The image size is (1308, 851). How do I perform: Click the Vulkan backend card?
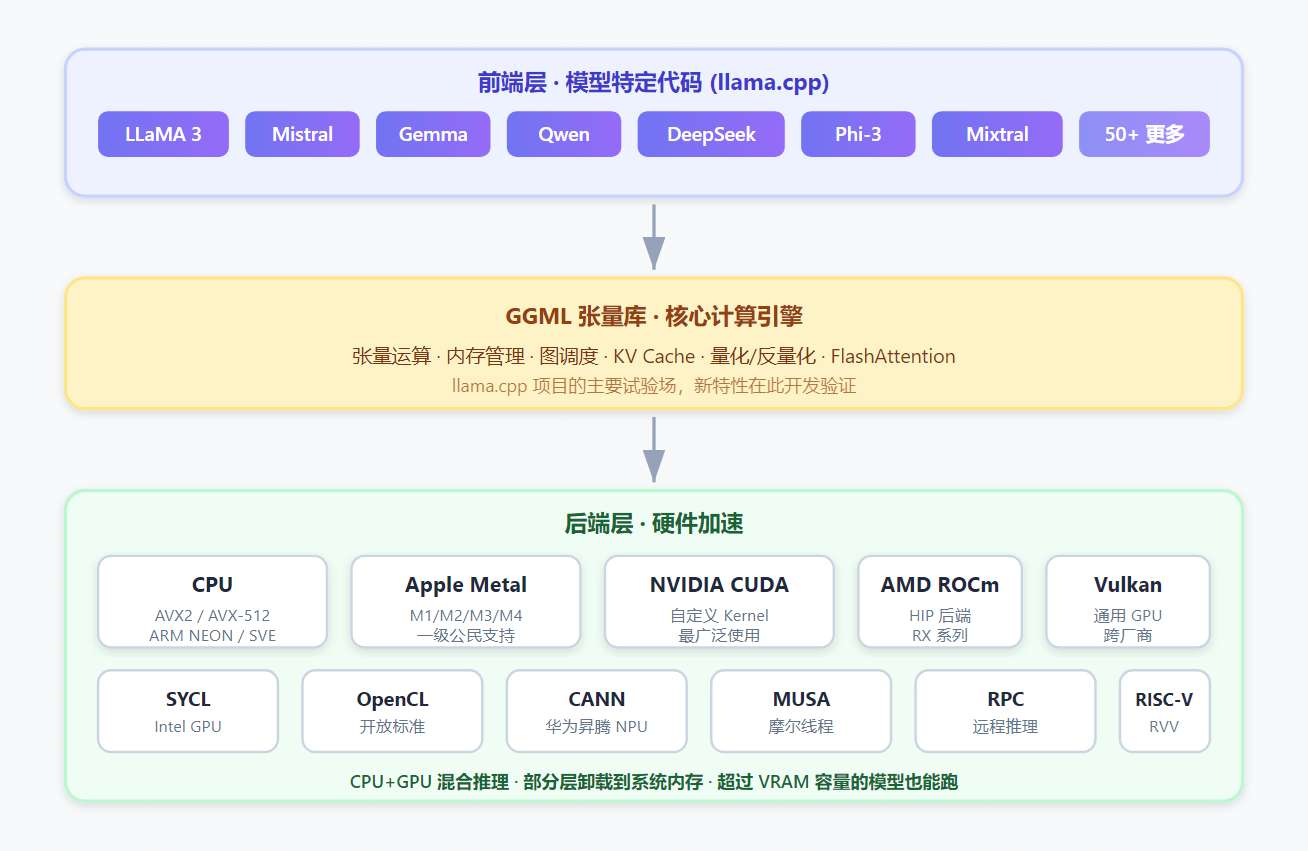tap(1128, 602)
